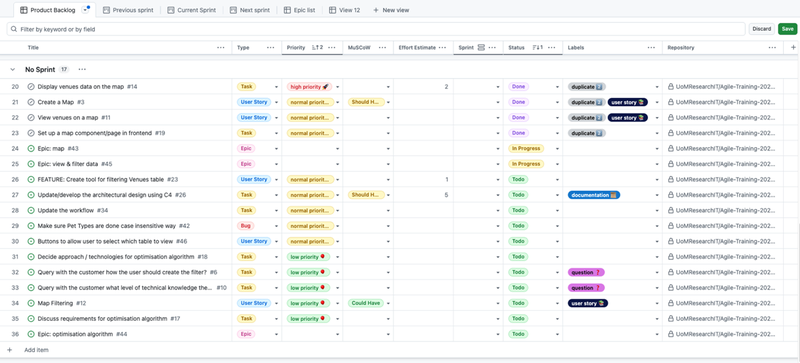
Task: Click the sort indicator in Status header
Action: click(x=538, y=47)
